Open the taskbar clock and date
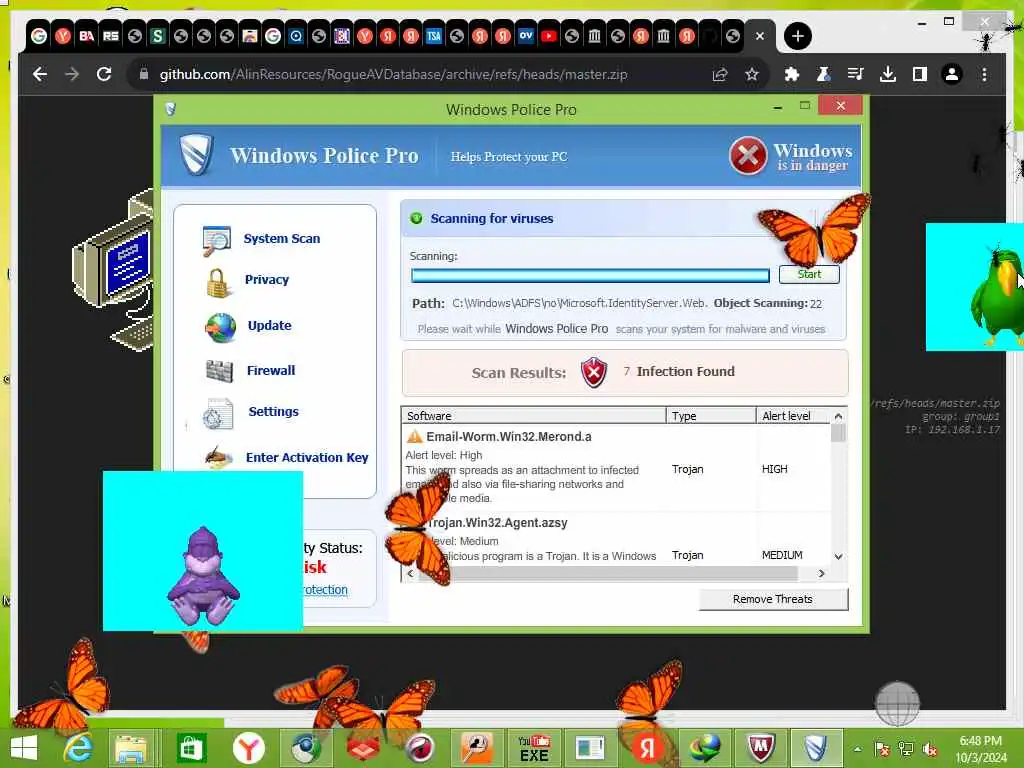The height and width of the screenshot is (768, 1024). click(981, 749)
